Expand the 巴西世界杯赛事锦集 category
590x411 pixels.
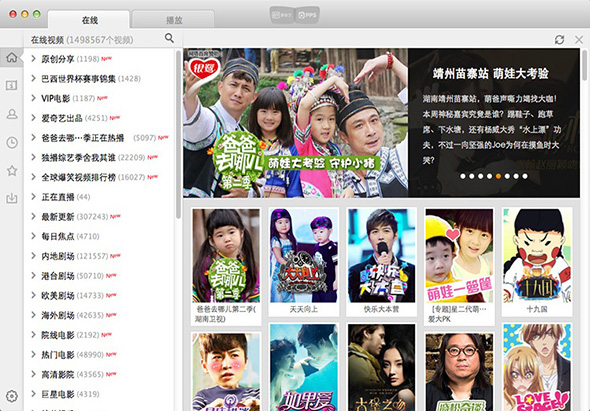click(33, 78)
